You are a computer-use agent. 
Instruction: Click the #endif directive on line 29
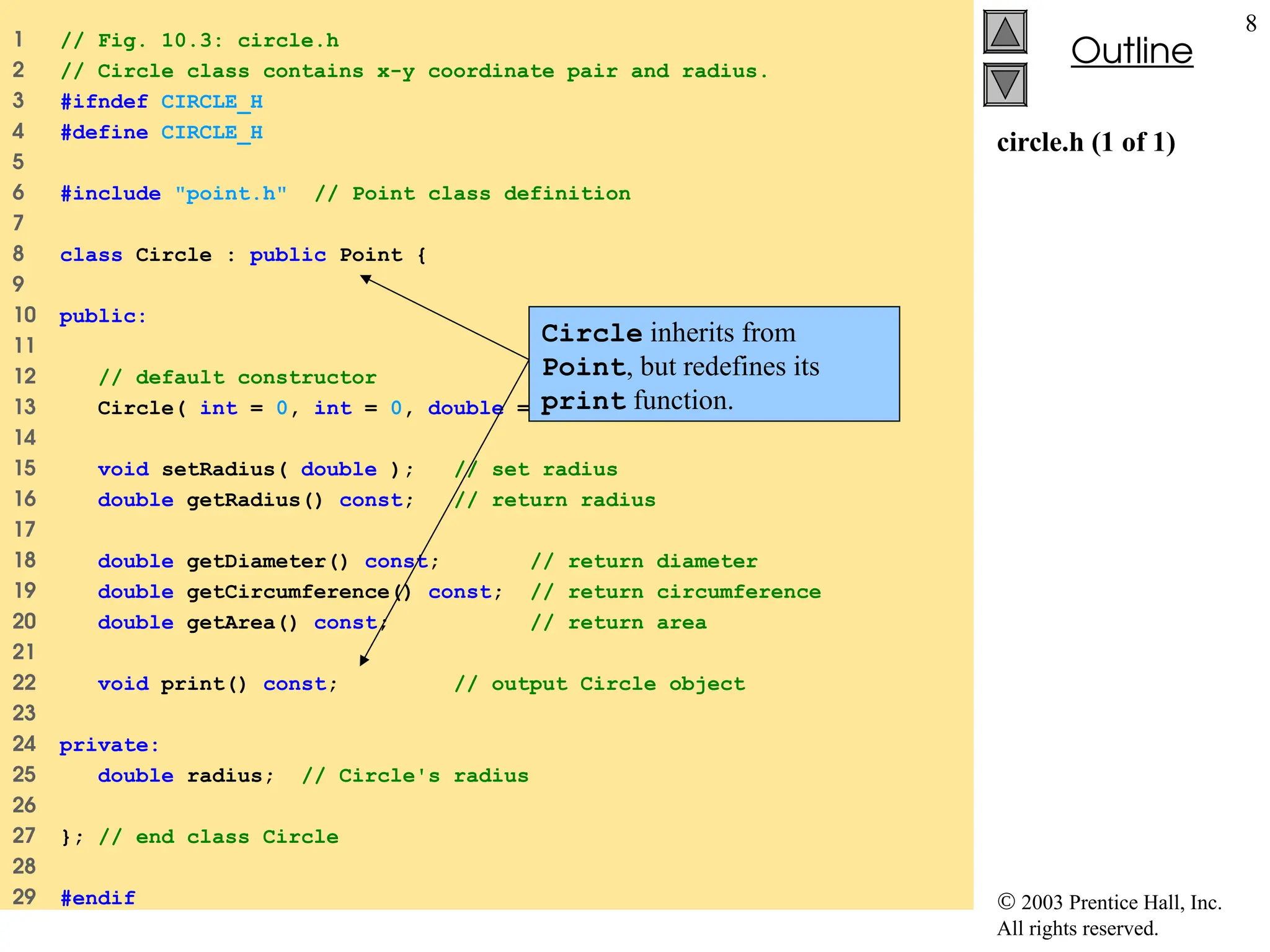(97, 898)
